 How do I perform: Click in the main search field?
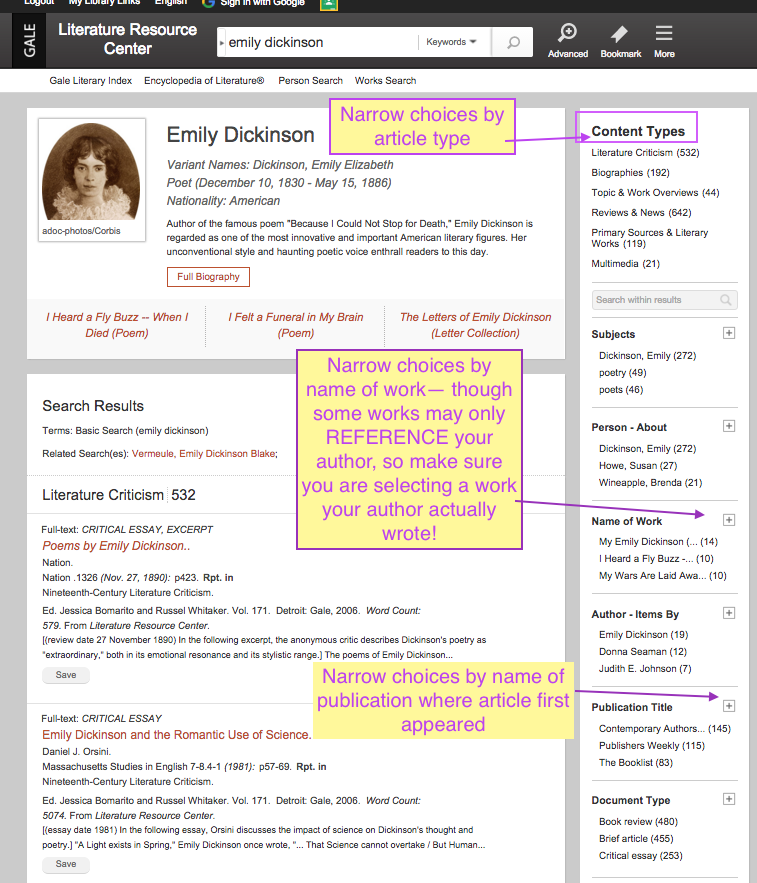coord(321,42)
